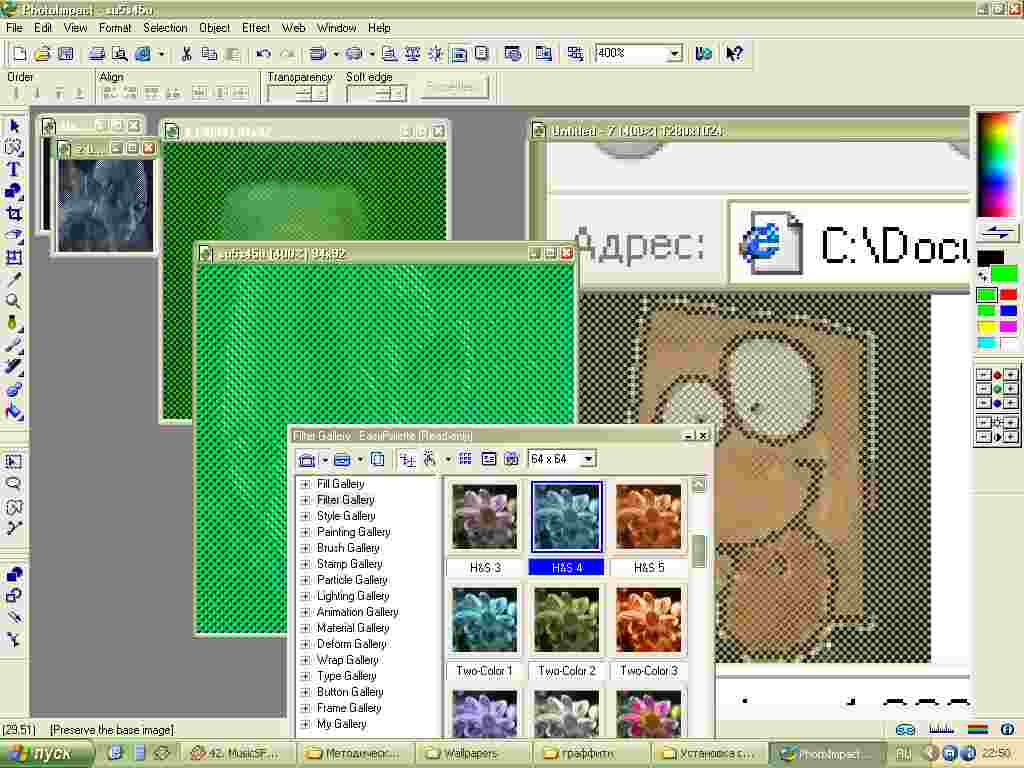
Task: Select the Two-Color 3 filter thumbnail
Action: pos(648,620)
